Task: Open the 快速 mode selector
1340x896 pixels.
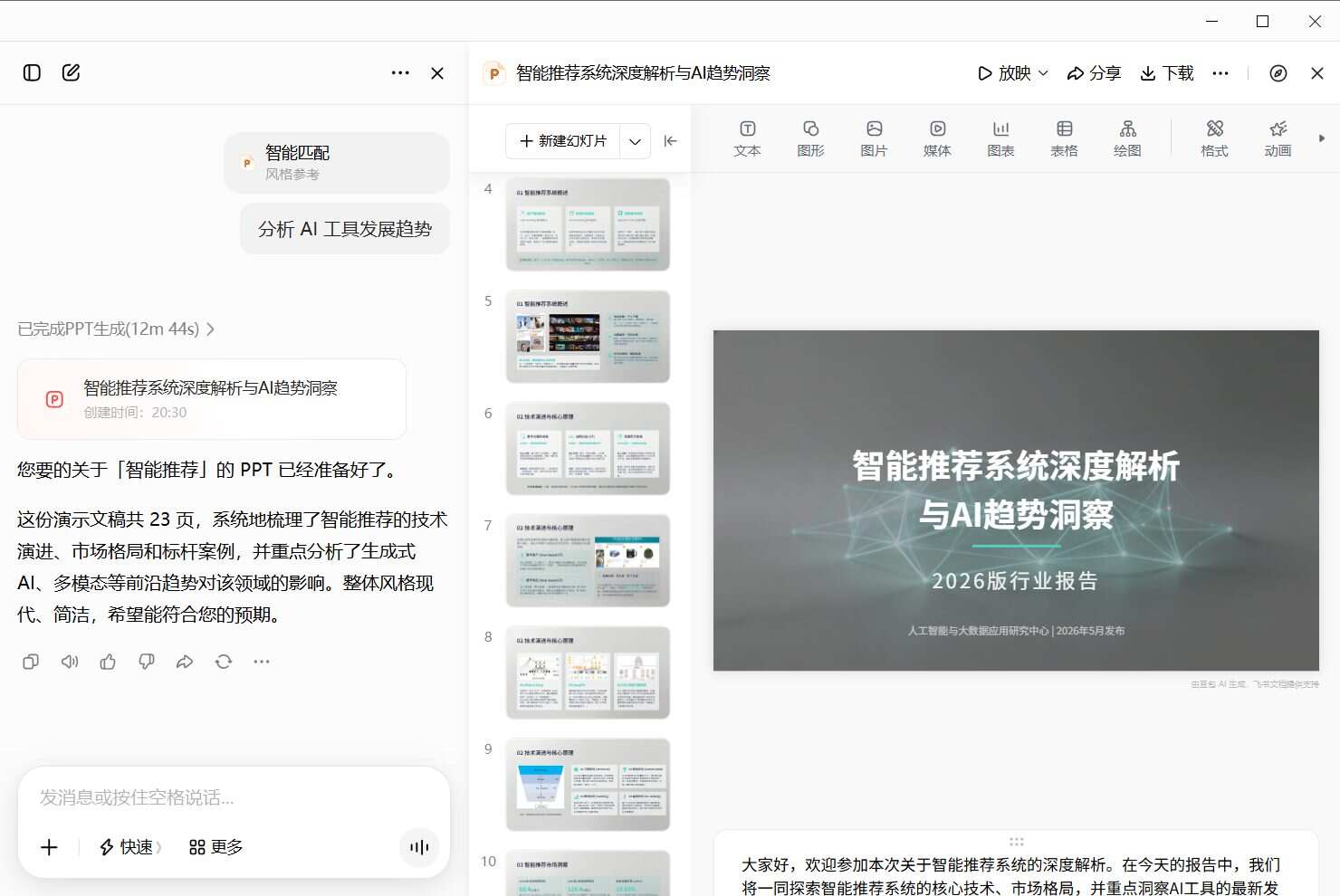Action: pos(130,847)
